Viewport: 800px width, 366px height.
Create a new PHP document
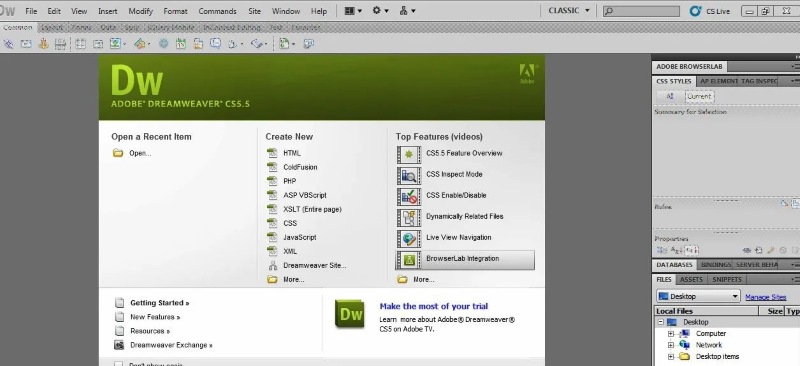290,181
